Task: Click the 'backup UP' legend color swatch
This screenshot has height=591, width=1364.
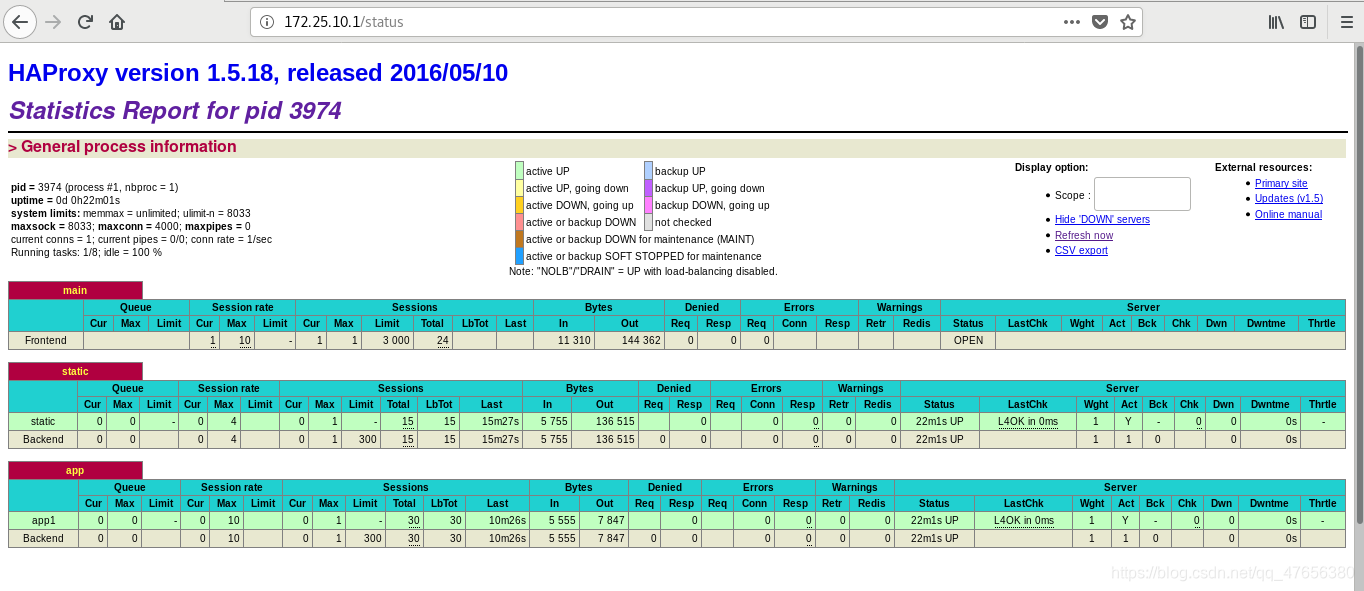Action: pyautogui.click(x=648, y=171)
